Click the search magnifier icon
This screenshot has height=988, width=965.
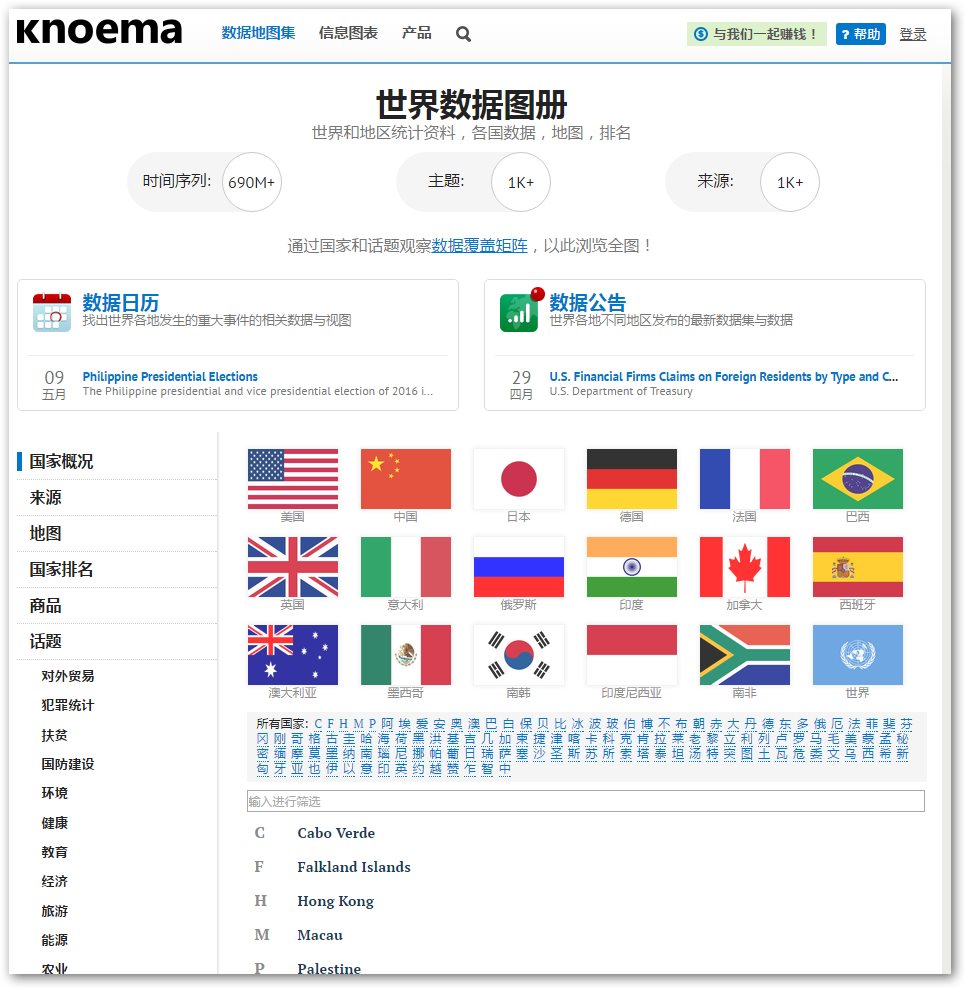pos(463,34)
